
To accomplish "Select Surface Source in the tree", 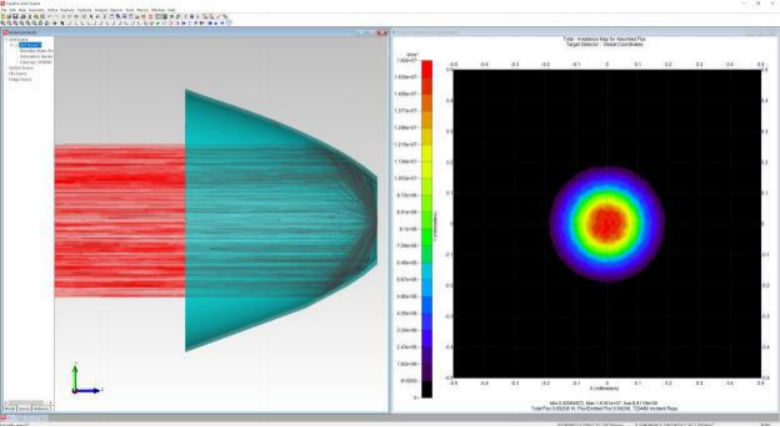I will click(x=21, y=68).
